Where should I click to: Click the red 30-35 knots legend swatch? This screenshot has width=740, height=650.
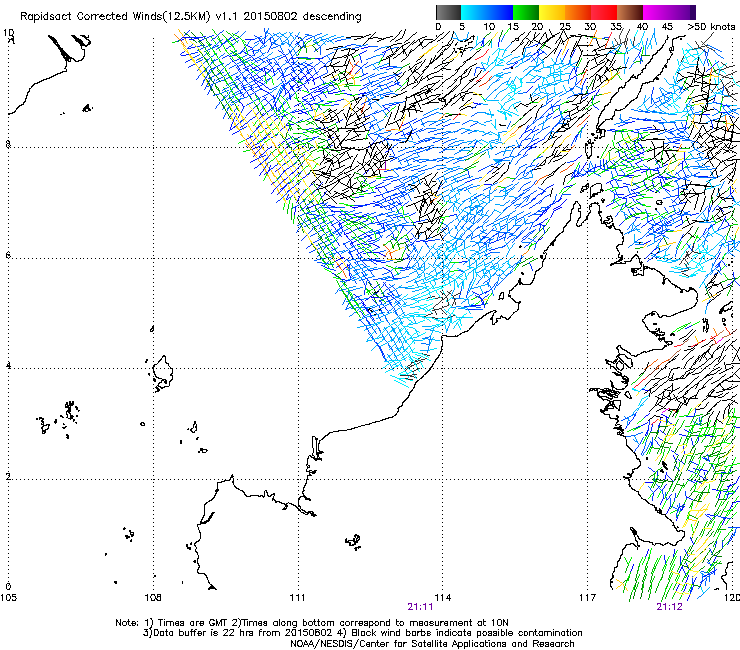coord(604,12)
